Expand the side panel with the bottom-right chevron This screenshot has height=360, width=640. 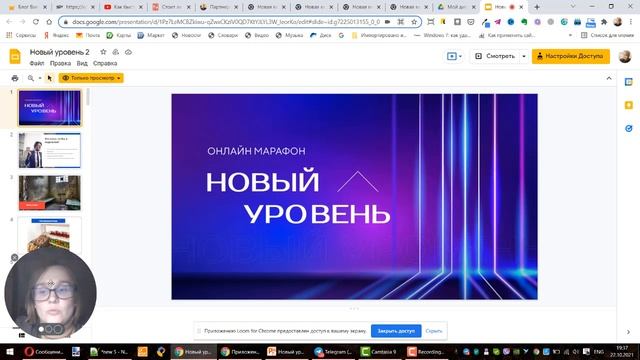[629, 332]
